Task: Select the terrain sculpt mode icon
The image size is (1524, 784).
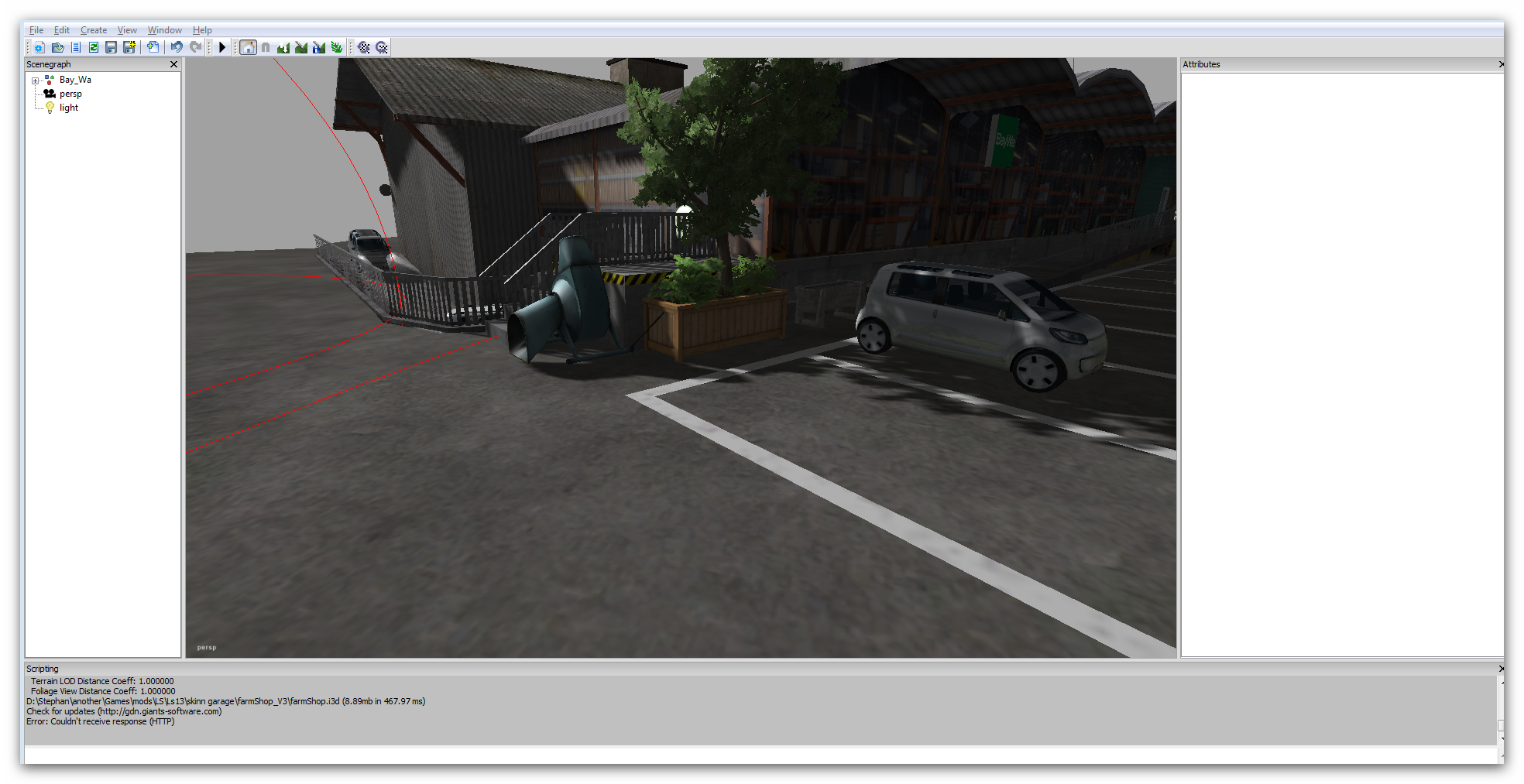Action: pos(283,47)
